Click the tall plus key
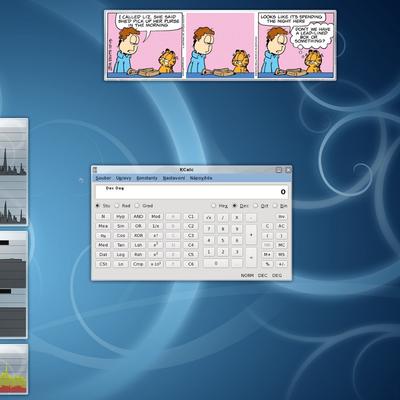 click(x=251, y=235)
